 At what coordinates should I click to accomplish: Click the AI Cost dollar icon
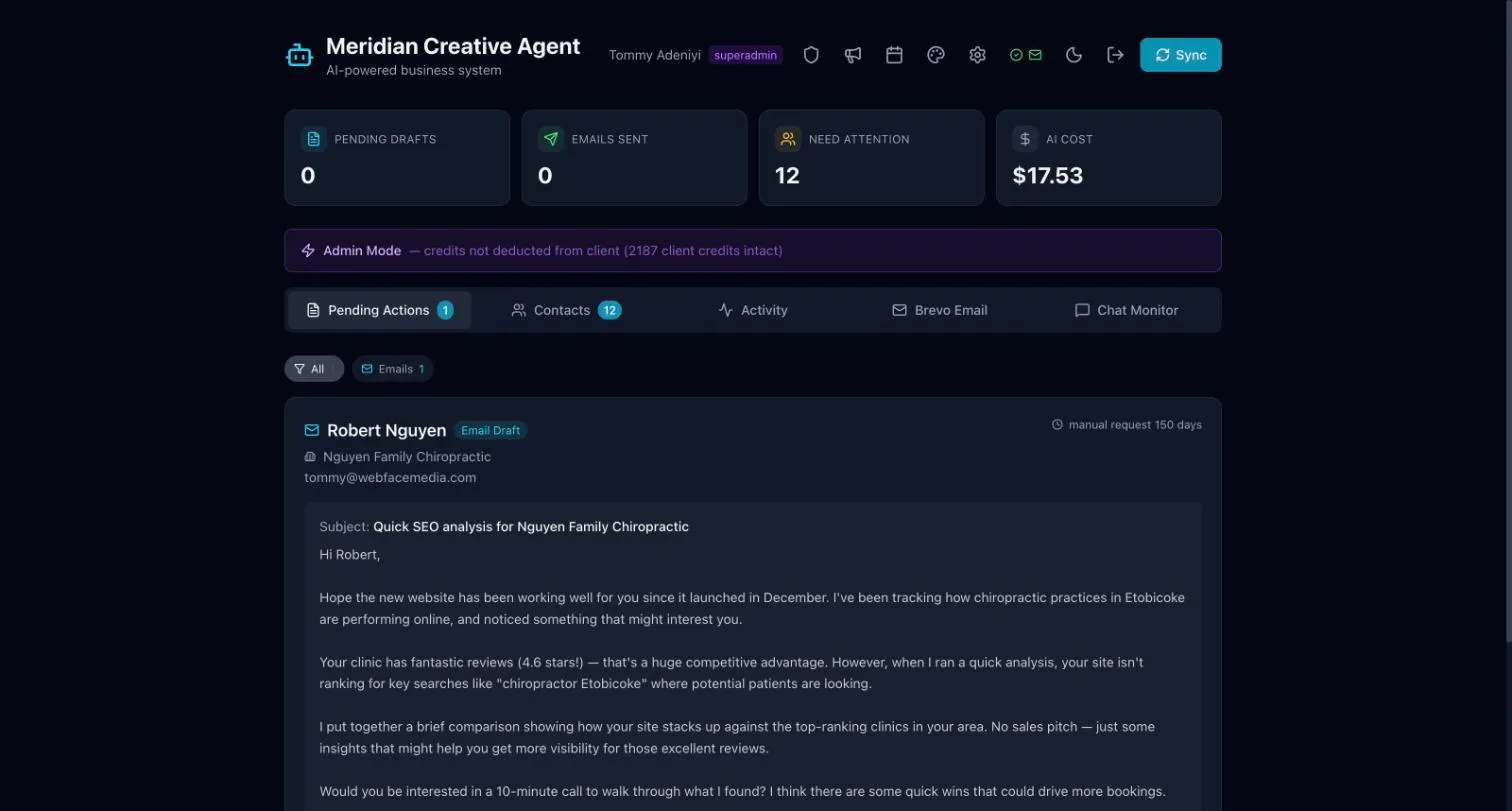(1025, 139)
